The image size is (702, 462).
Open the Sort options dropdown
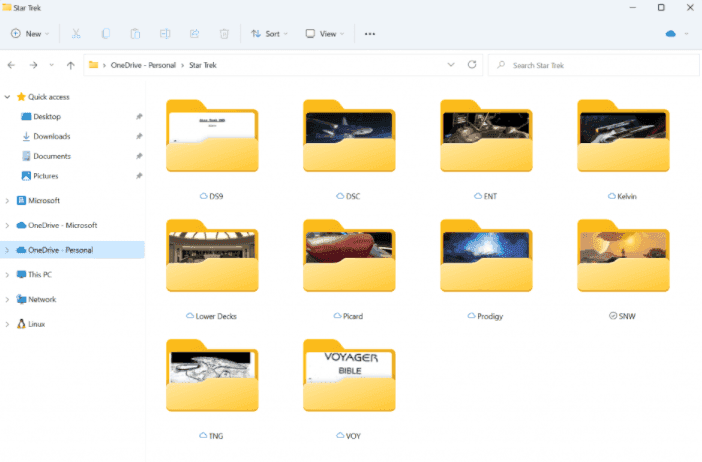[270, 34]
